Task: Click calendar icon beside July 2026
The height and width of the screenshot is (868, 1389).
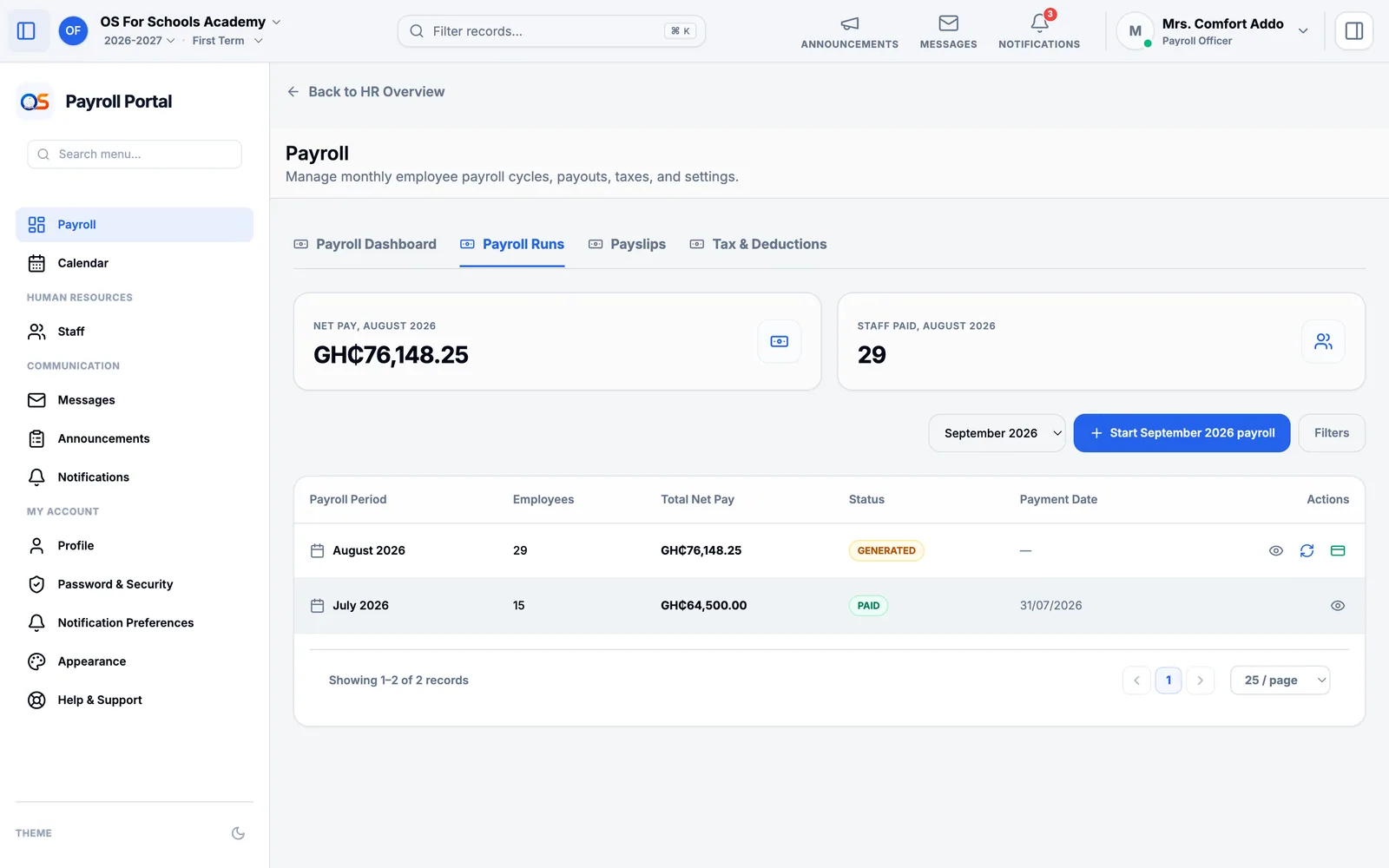Action: [x=317, y=606]
